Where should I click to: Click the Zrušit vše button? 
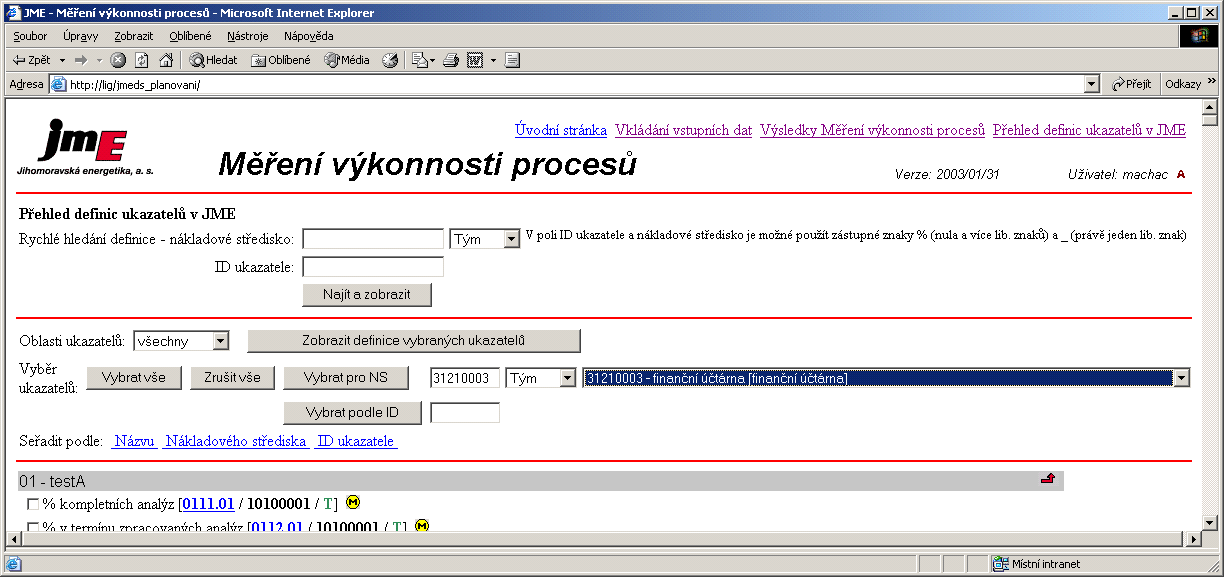pyautogui.click(x=232, y=378)
